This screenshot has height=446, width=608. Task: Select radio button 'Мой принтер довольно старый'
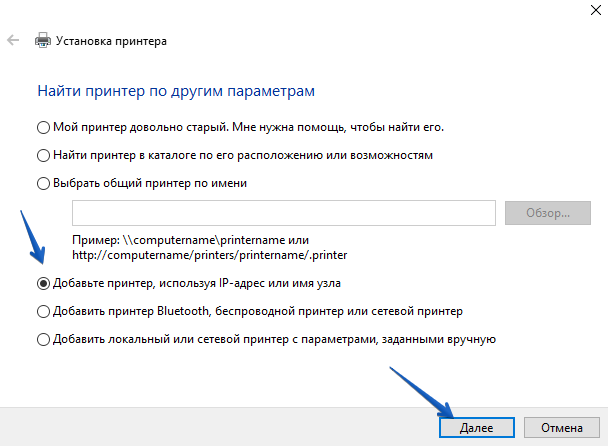tap(43, 127)
